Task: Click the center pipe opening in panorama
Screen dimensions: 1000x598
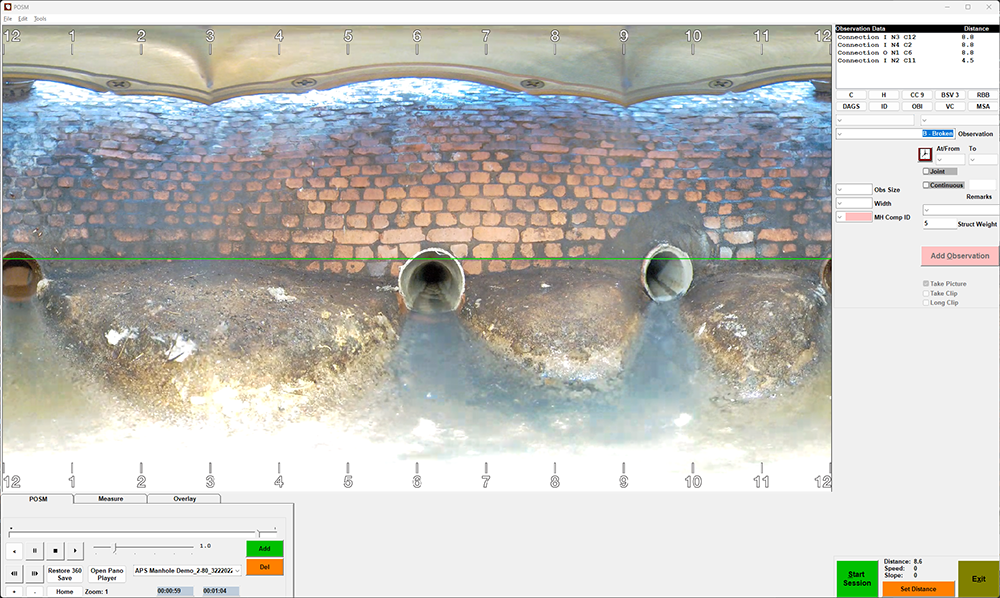Action: (432, 280)
